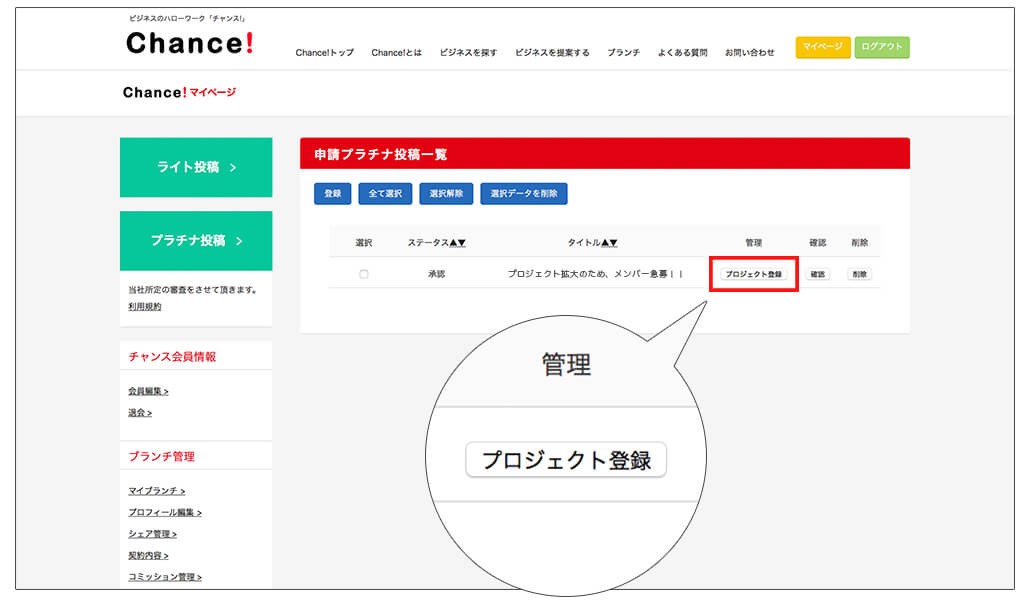The image size is (1032, 603).
Task: Open the Chance!トップ menu item
Action: [x=324, y=53]
